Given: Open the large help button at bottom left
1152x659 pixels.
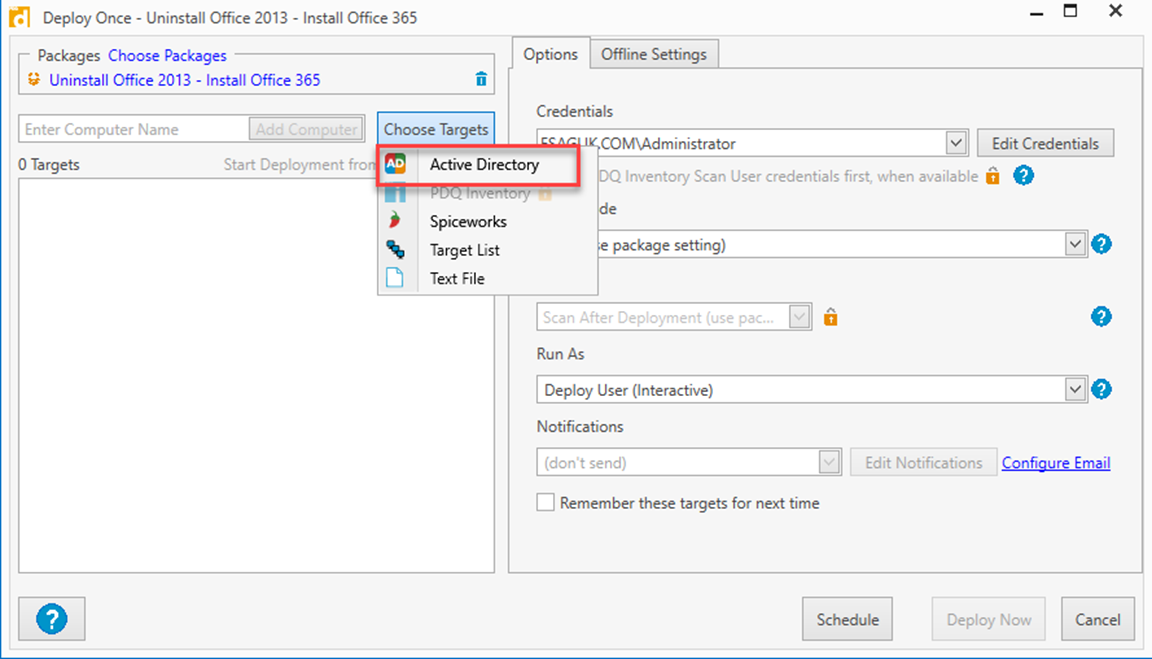Looking at the screenshot, I should [x=51, y=619].
